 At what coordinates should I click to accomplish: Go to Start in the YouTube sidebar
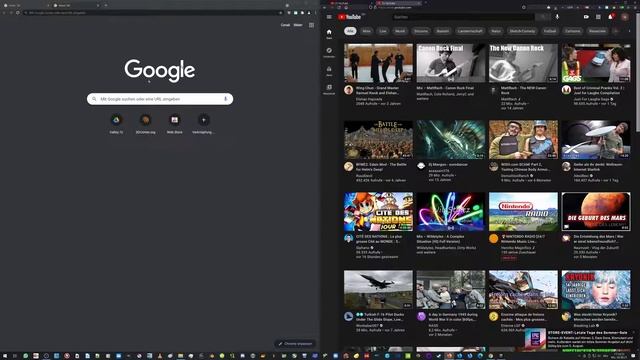tap(329, 34)
